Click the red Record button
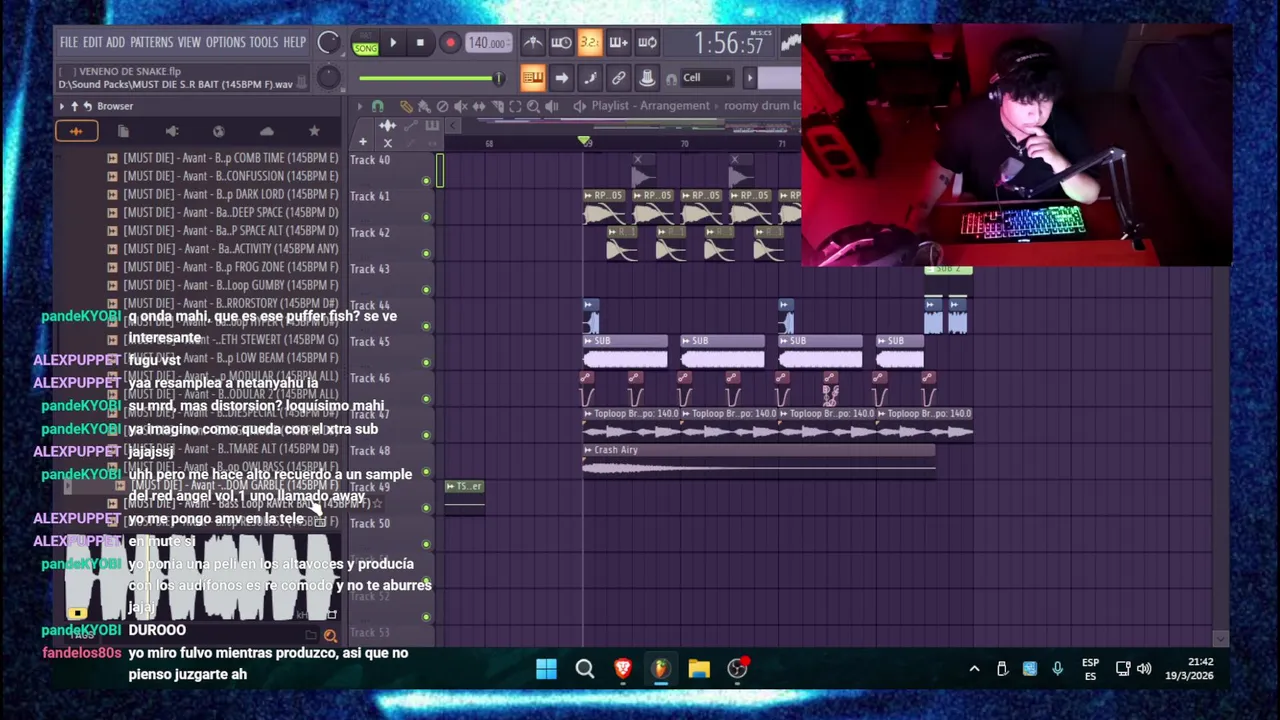1280x720 pixels. [450, 43]
